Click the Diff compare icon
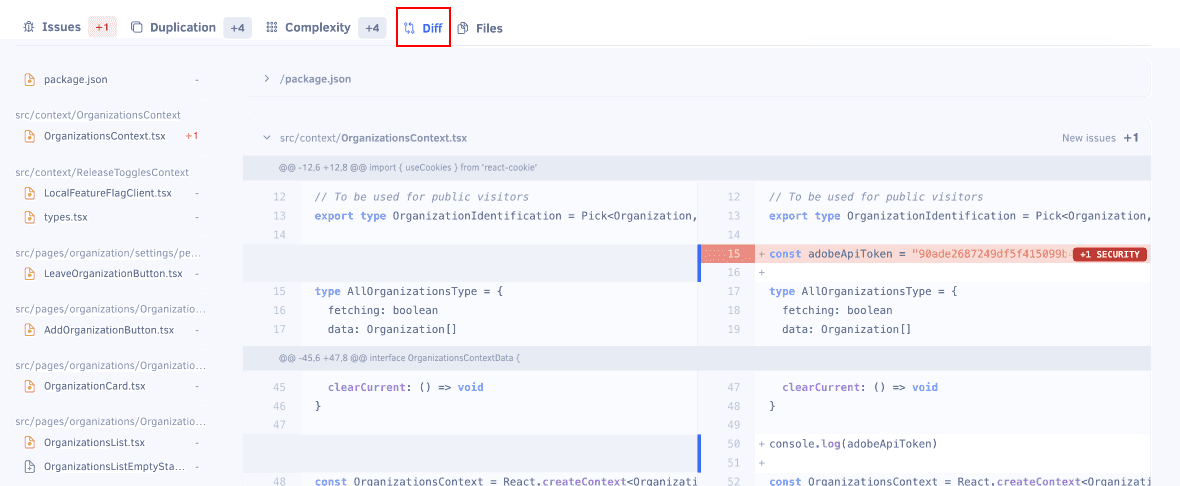Screen dimensions: 1180x486 [409, 28]
